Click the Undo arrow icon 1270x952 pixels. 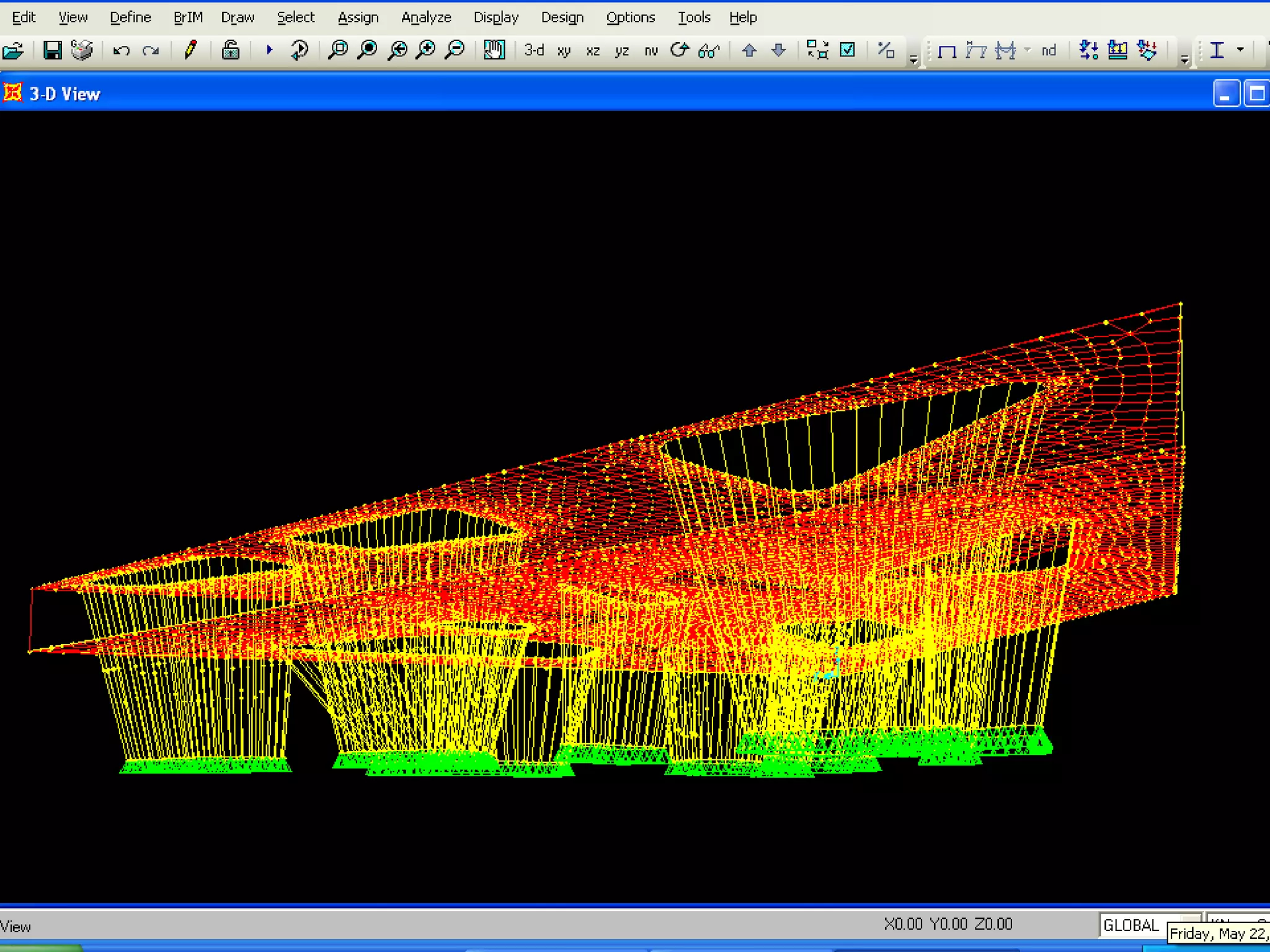coord(121,50)
